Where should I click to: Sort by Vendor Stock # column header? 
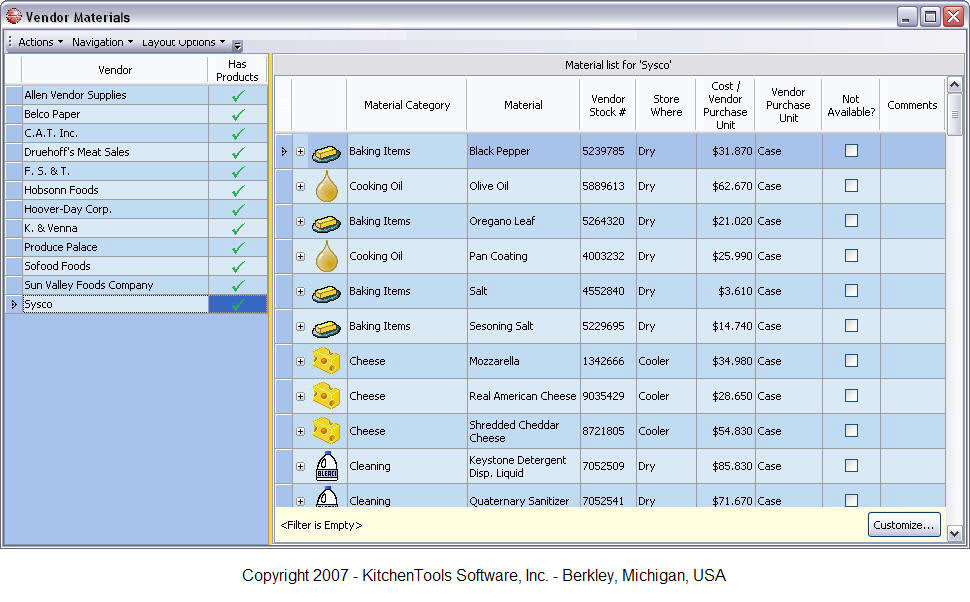click(607, 105)
